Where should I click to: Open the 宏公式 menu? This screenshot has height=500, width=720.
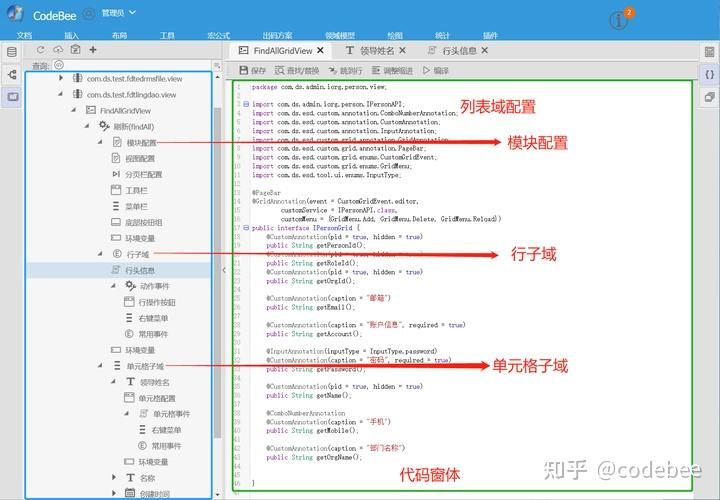click(219, 35)
